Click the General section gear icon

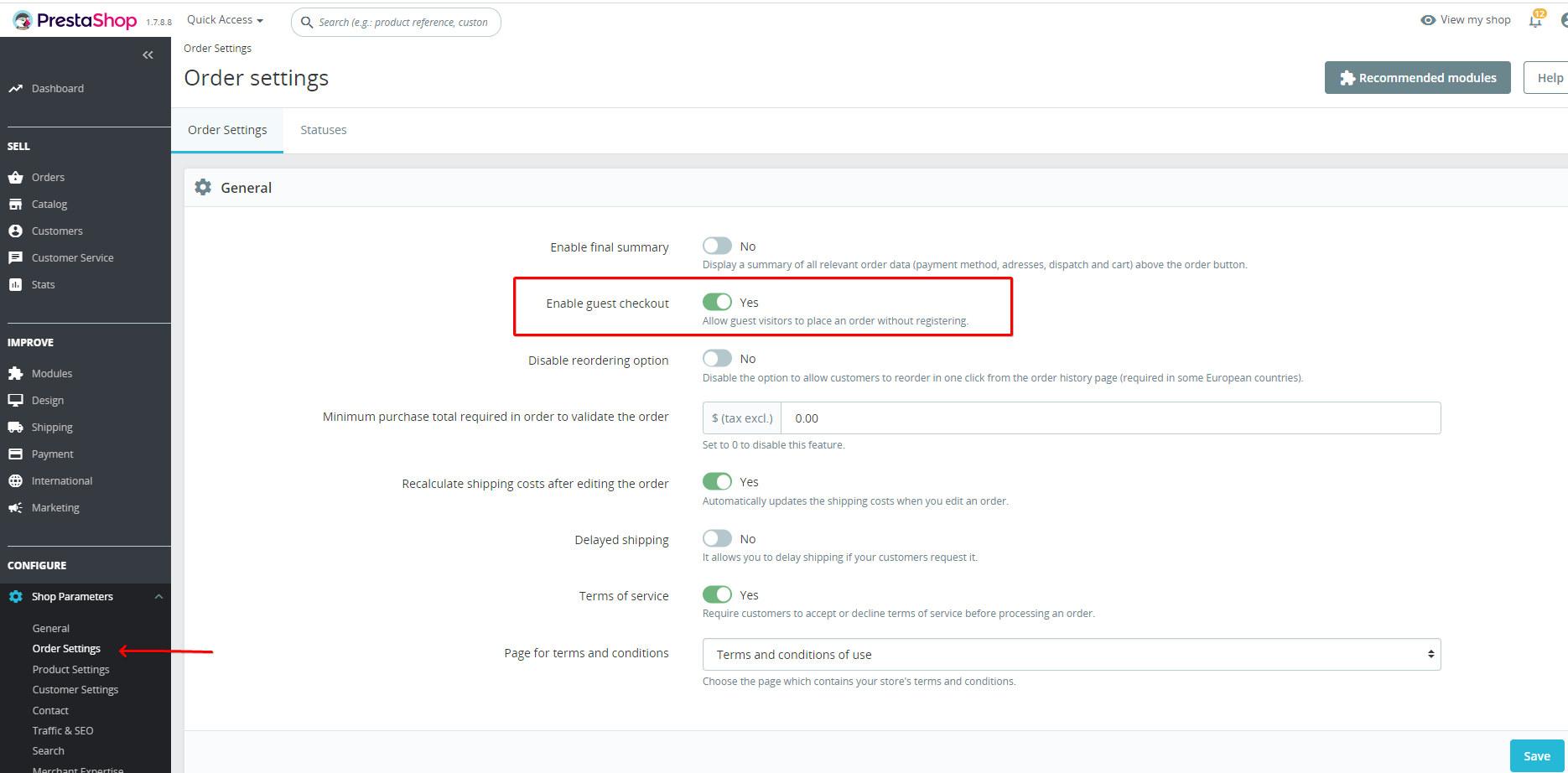(203, 187)
